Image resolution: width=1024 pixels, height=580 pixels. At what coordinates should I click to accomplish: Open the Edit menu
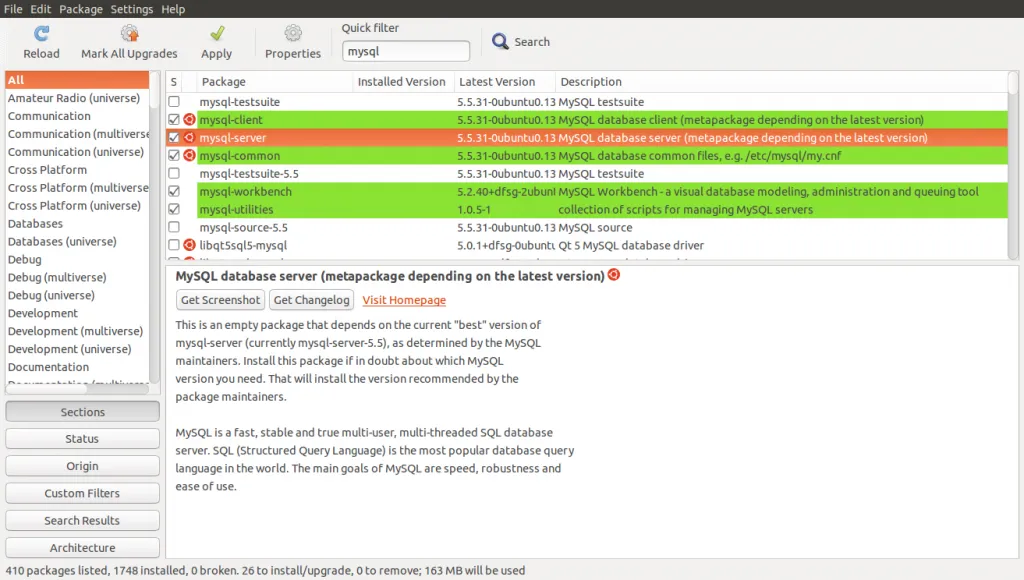[40, 9]
